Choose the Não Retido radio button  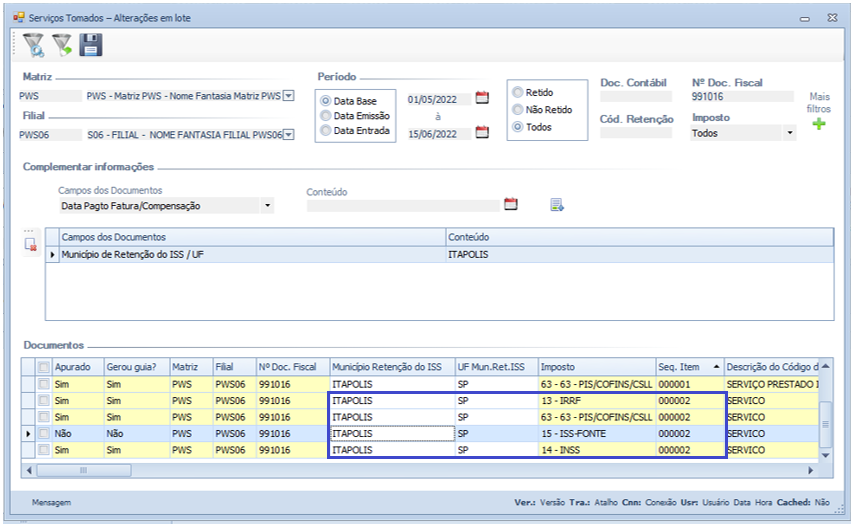[517, 110]
